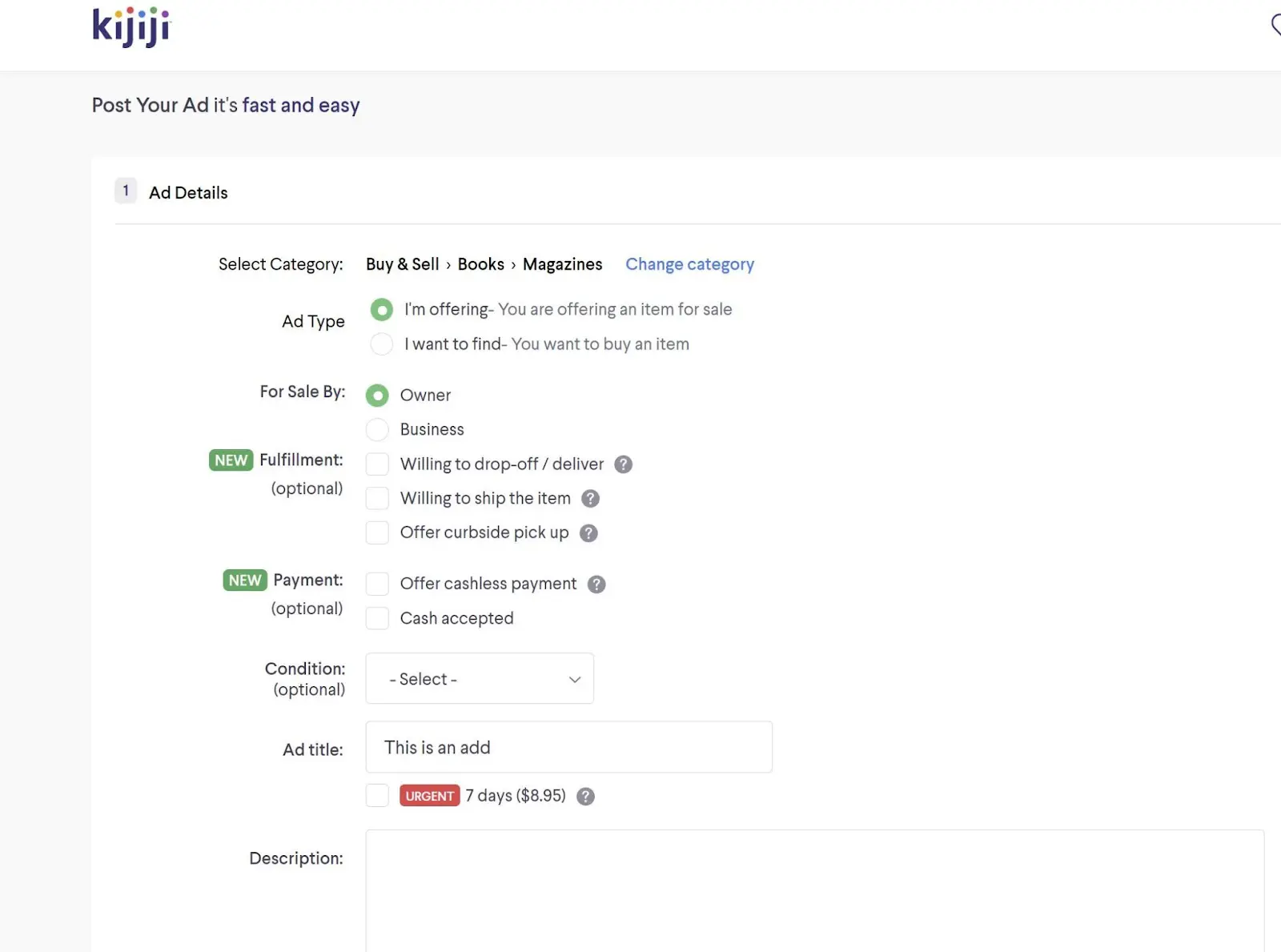
Task: Click the step 1 number badge
Action: tap(126, 191)
